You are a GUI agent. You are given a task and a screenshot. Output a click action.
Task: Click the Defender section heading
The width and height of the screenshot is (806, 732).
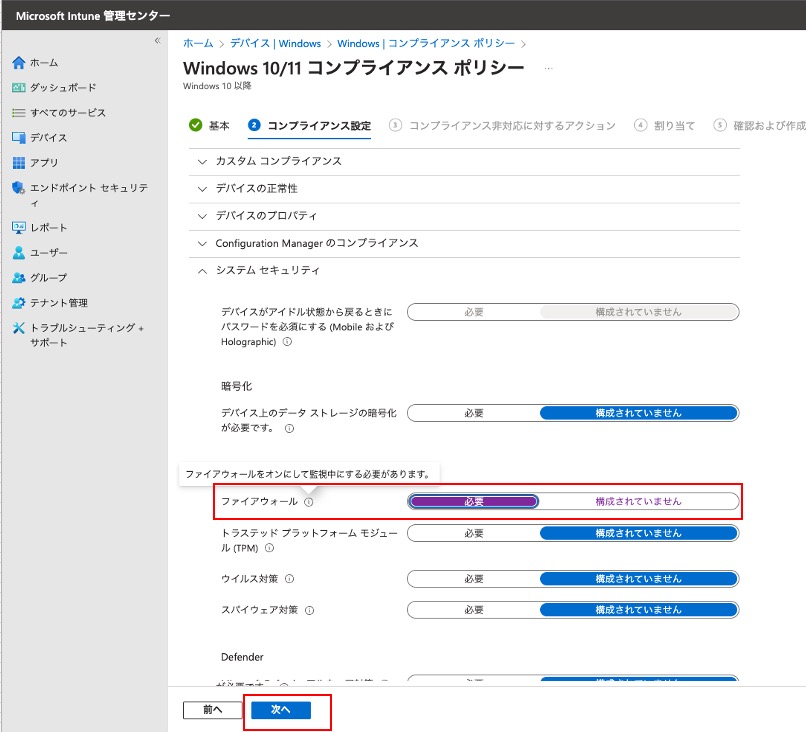(x=242, y=657)
